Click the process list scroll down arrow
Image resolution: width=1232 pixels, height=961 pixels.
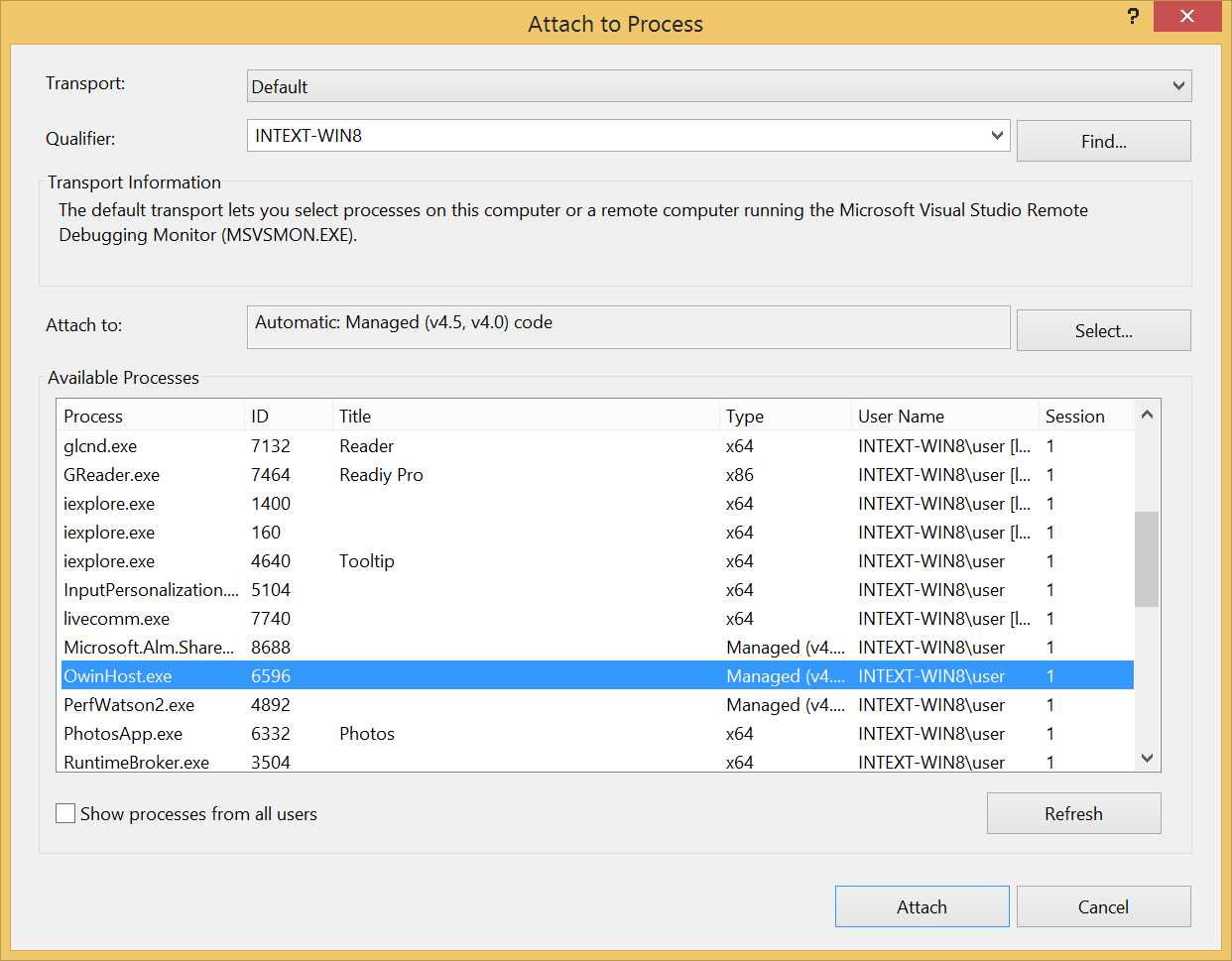[x=1147, y=758]
